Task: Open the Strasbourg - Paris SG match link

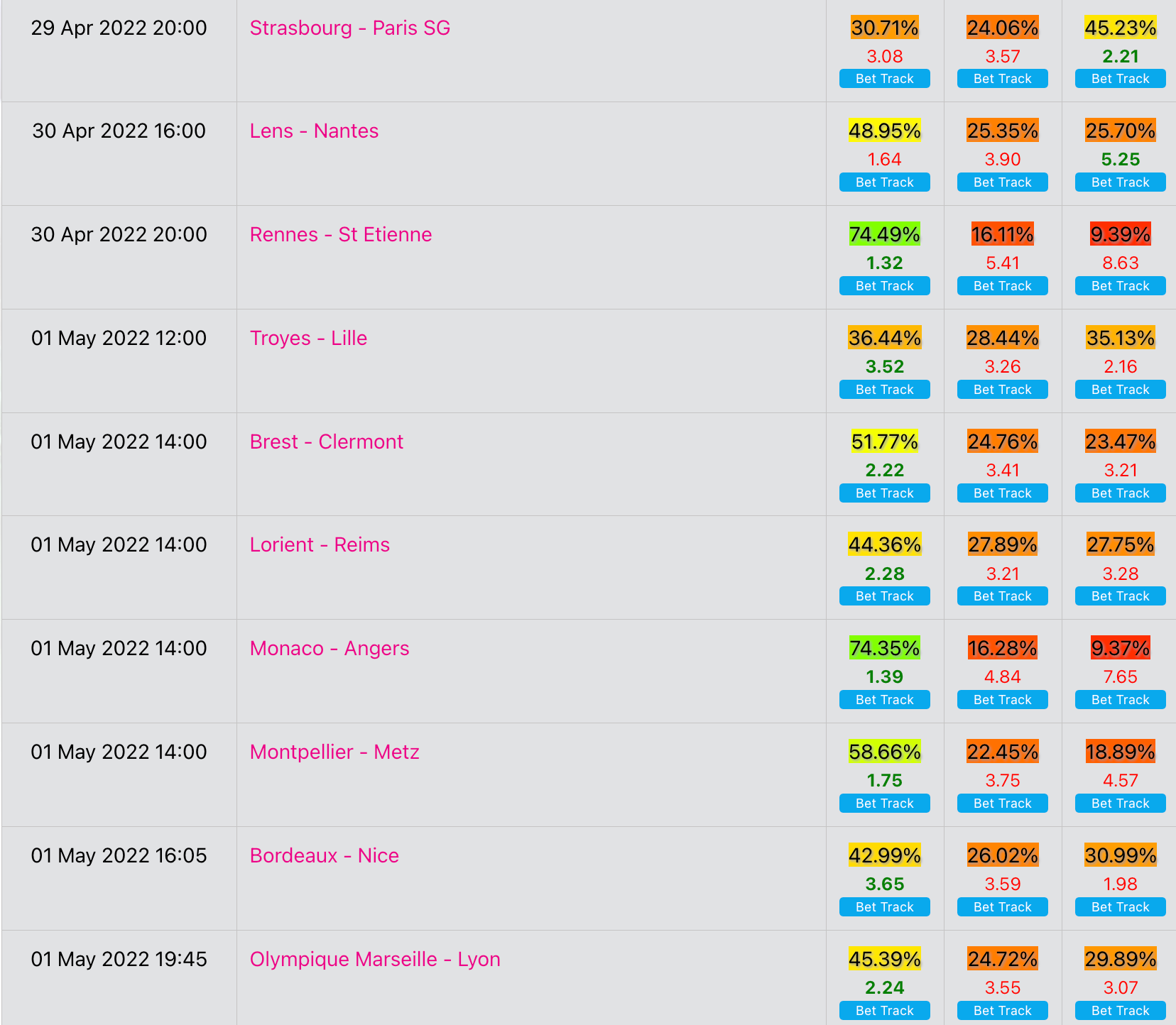Action: pyautogui.click(x=350, y=28)
